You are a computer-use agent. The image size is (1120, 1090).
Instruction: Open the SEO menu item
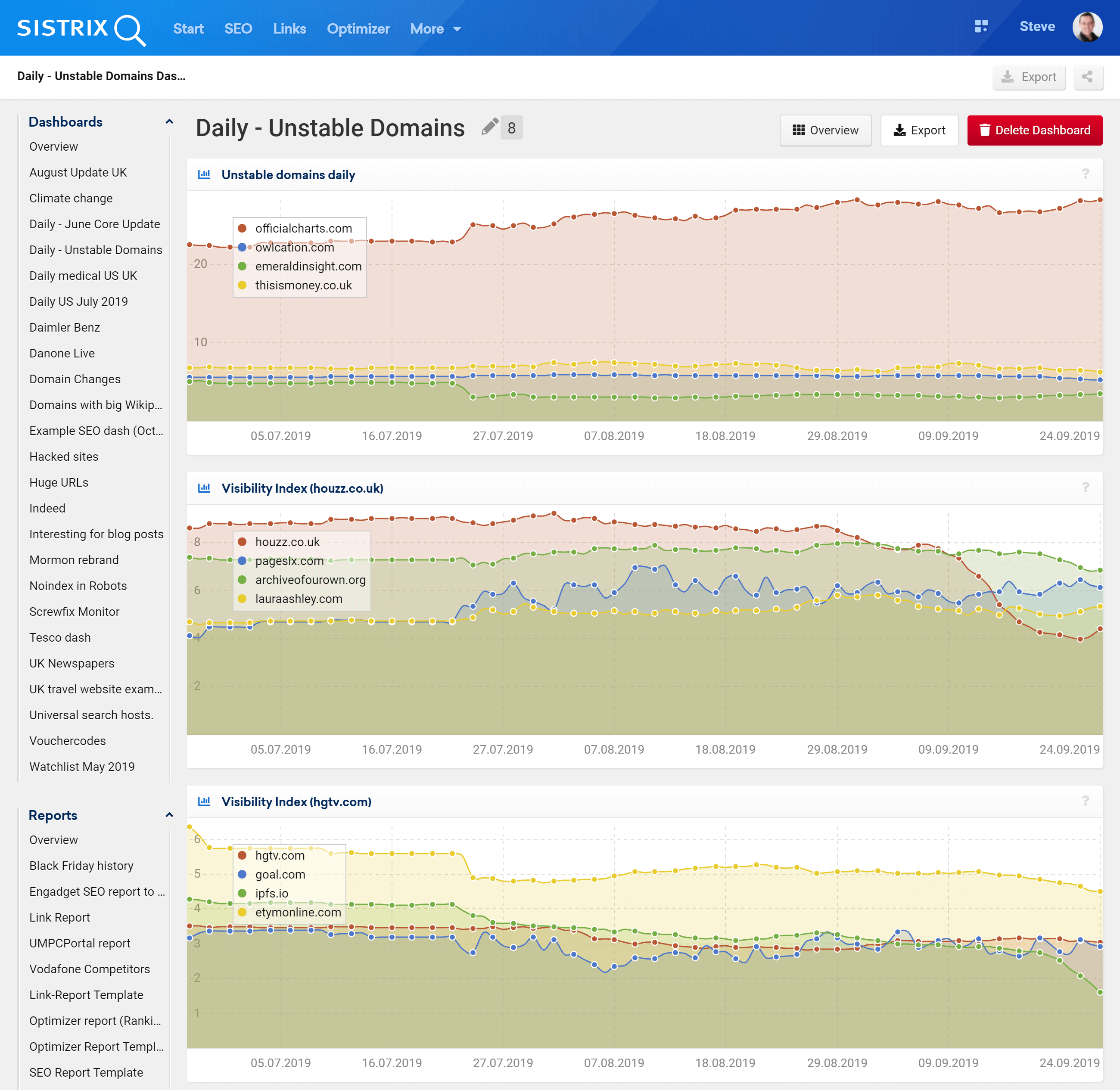point(238,28)
